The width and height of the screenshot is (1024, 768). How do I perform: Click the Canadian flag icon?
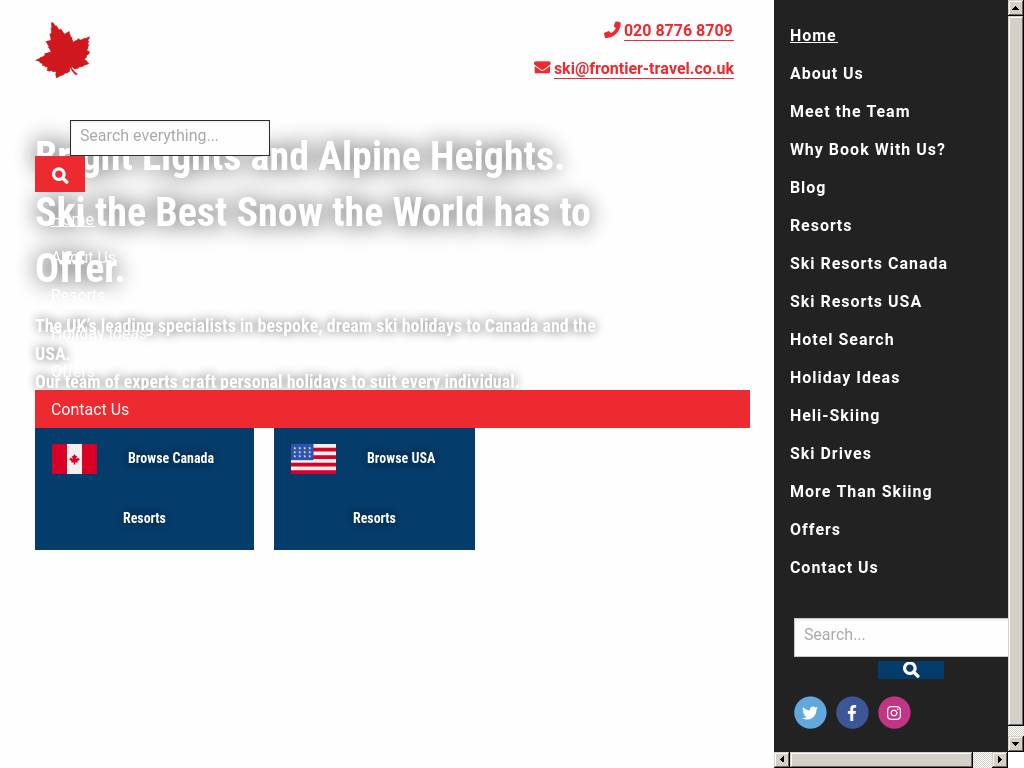point(75,459)
